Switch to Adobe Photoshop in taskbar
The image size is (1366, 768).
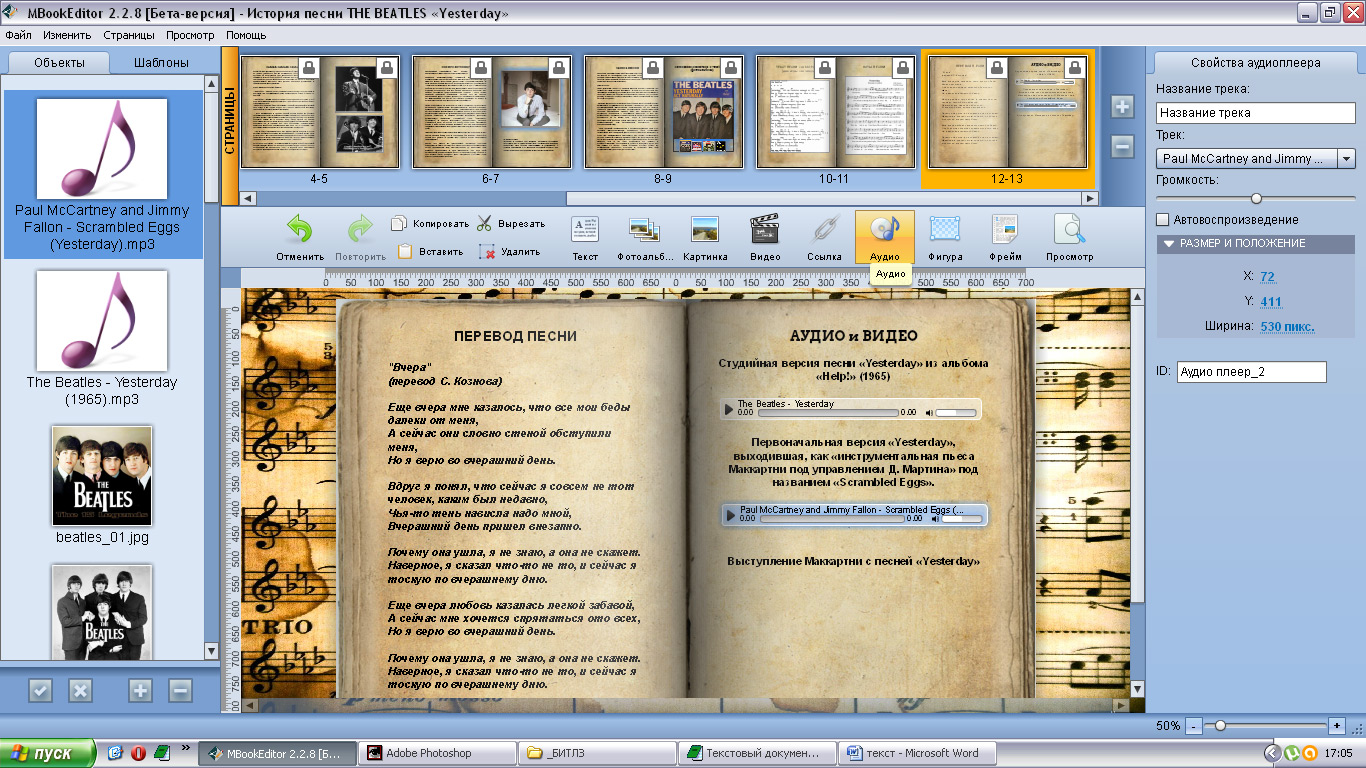point(436,753)
